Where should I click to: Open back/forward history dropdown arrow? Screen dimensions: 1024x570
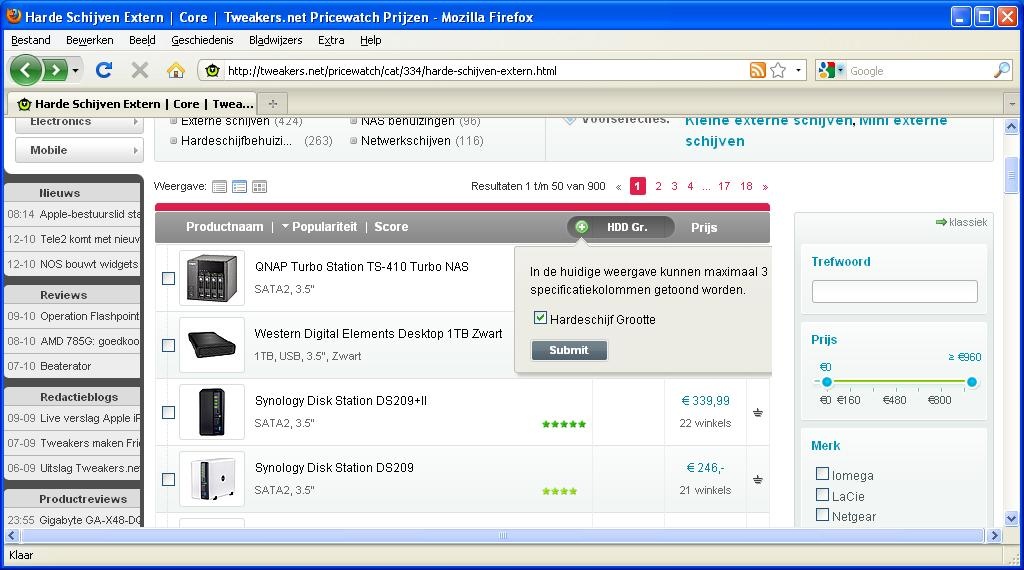(76, 70)
